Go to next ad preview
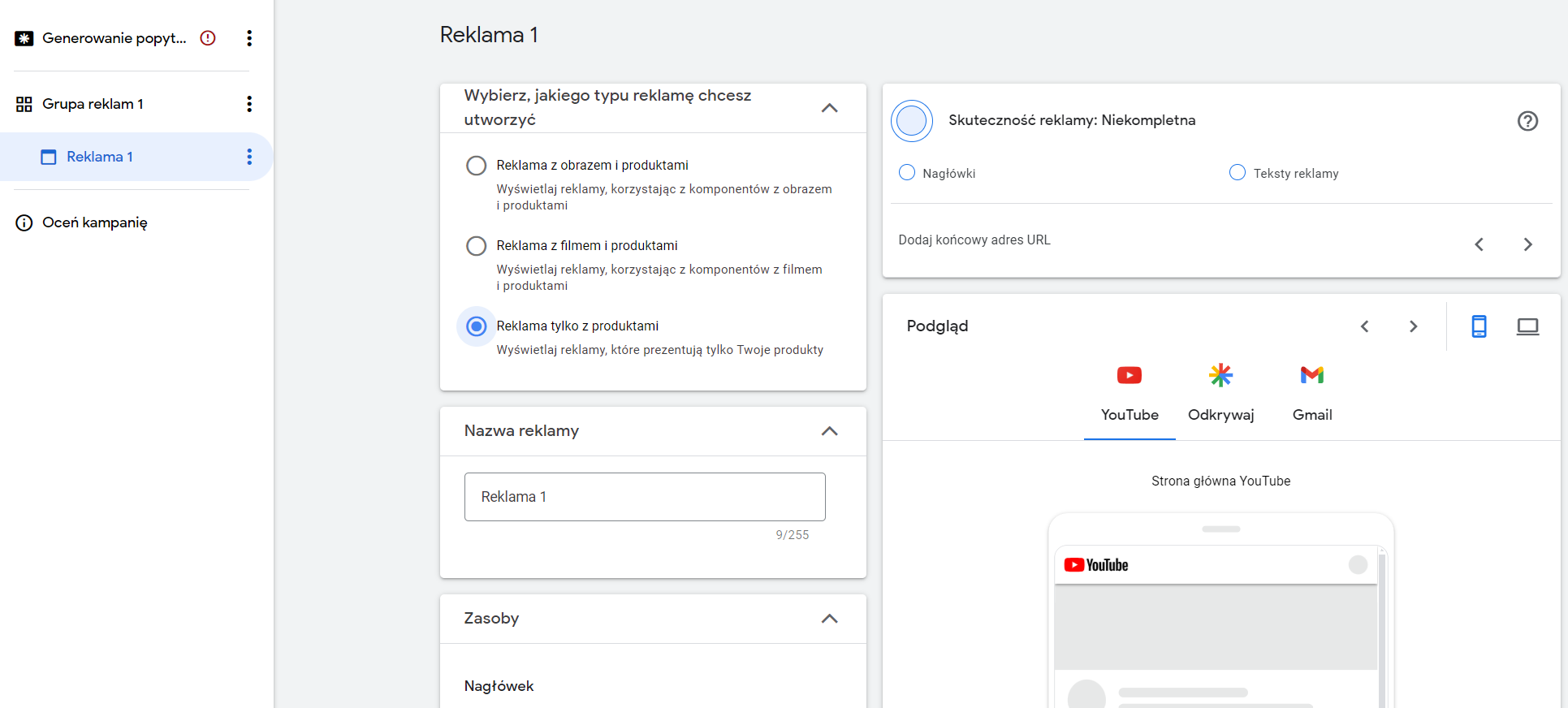Image resolution: width=1568 pixels, height=708 pixels. 1414,326
